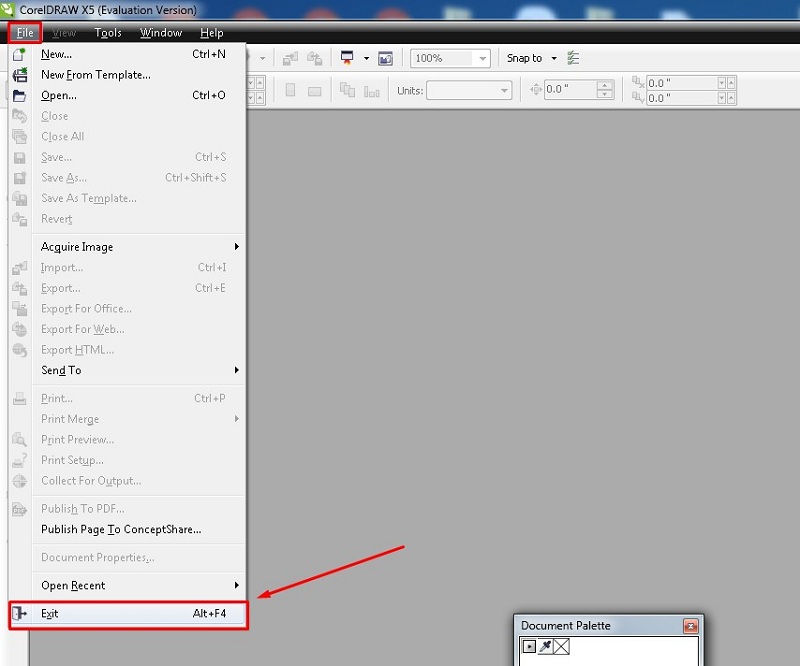Click the Document Palette flyout arrow button

click(x=530, y=646)
